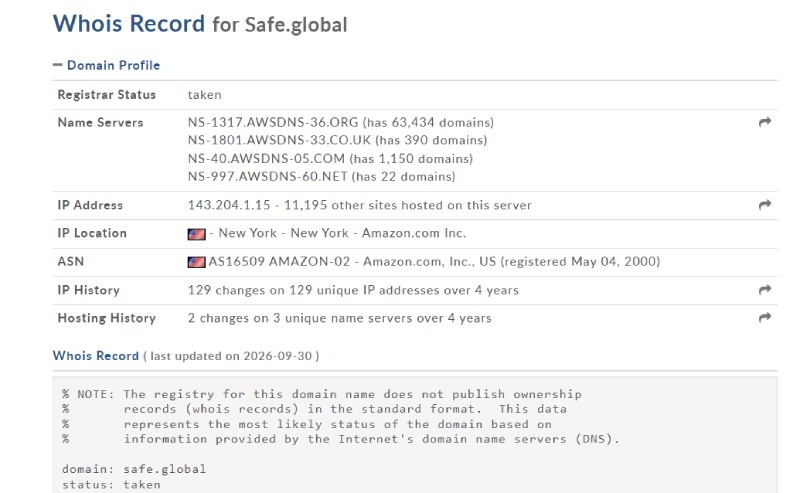Click the IP Location label
Image resolution: width=800 pixels, height=493 pixels.
point(92,233)
